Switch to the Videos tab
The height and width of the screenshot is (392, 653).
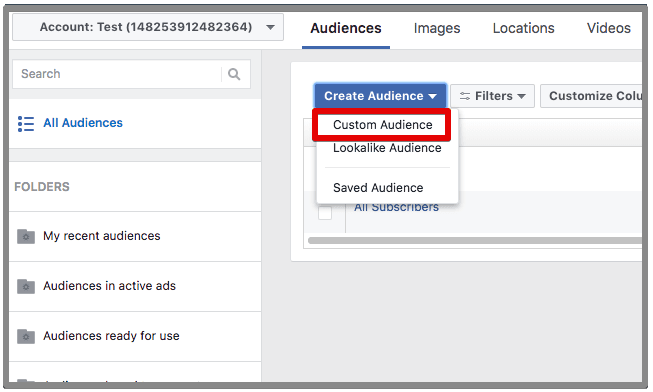(x=608, y=28)
